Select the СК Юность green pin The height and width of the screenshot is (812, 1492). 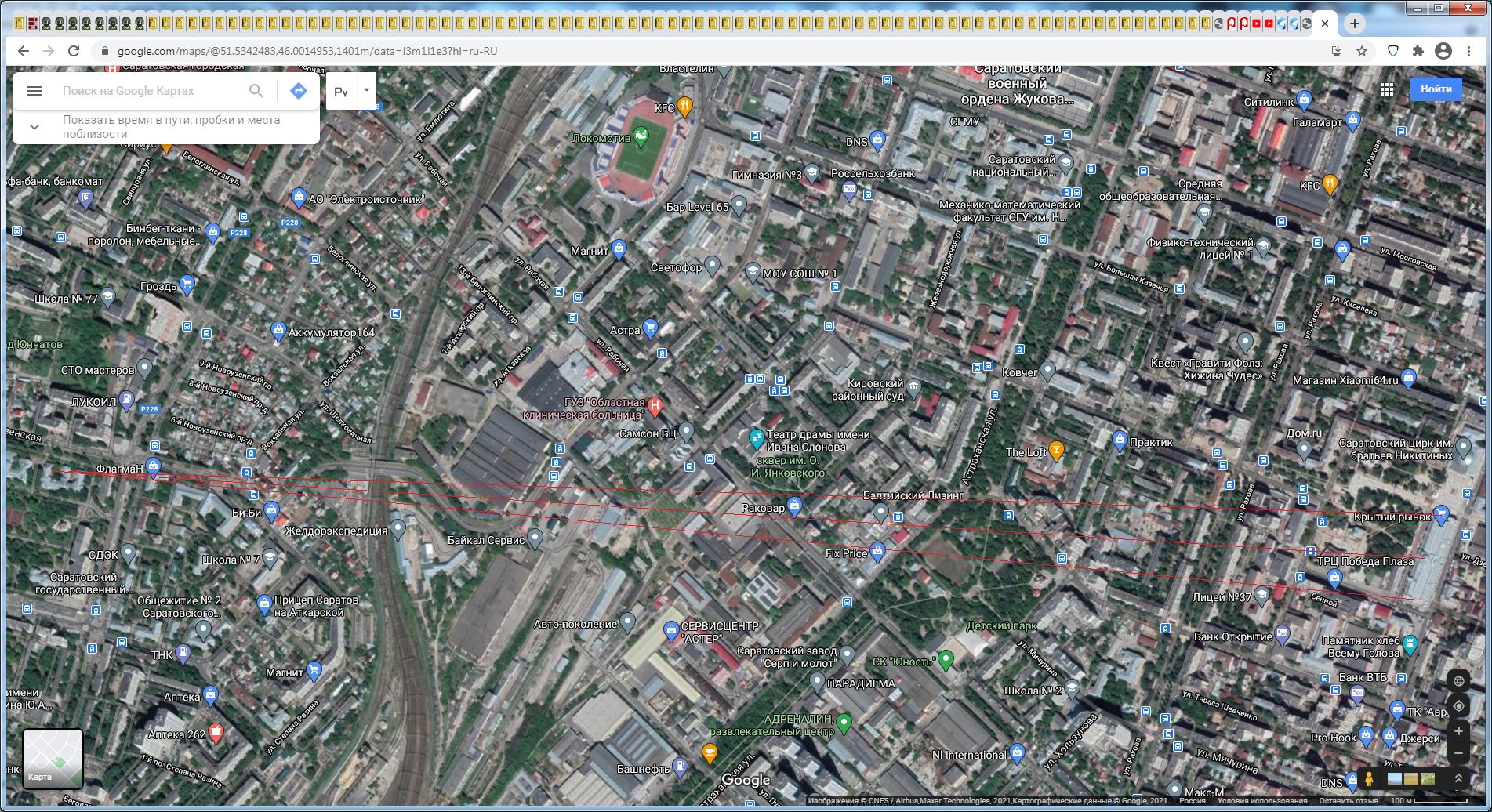(946, 660)
